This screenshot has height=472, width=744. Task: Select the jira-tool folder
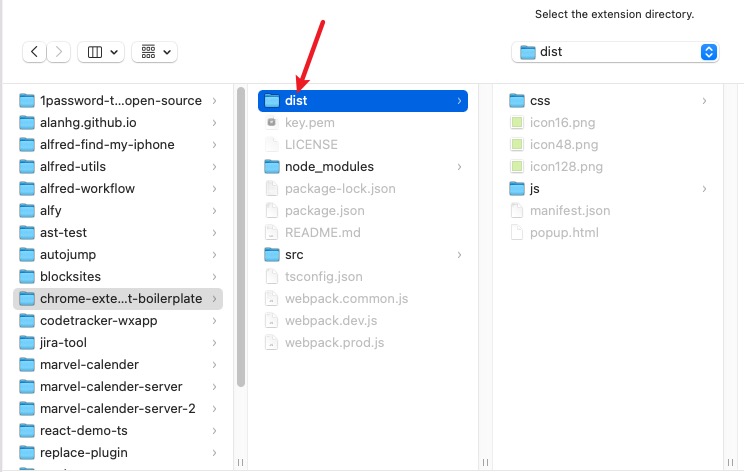118,342
